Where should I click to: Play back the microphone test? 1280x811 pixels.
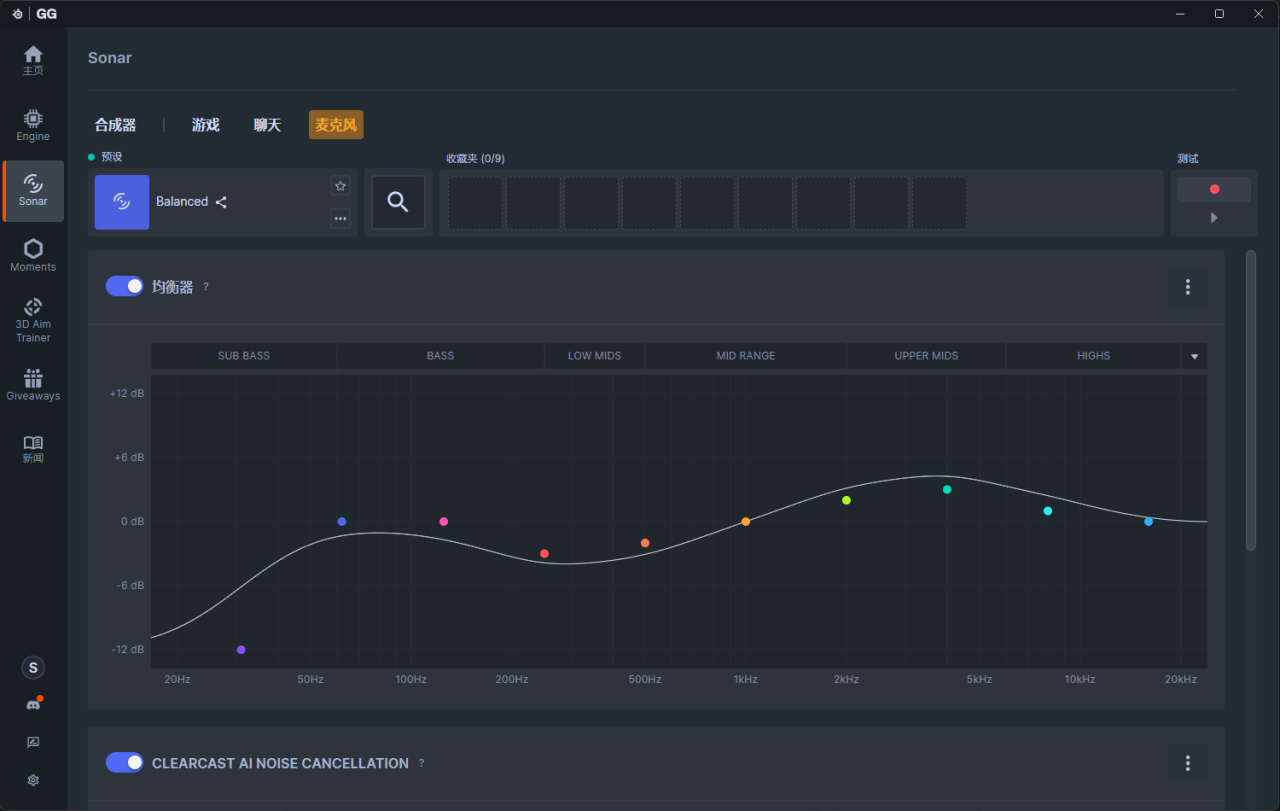click(x=1214, y=217)
